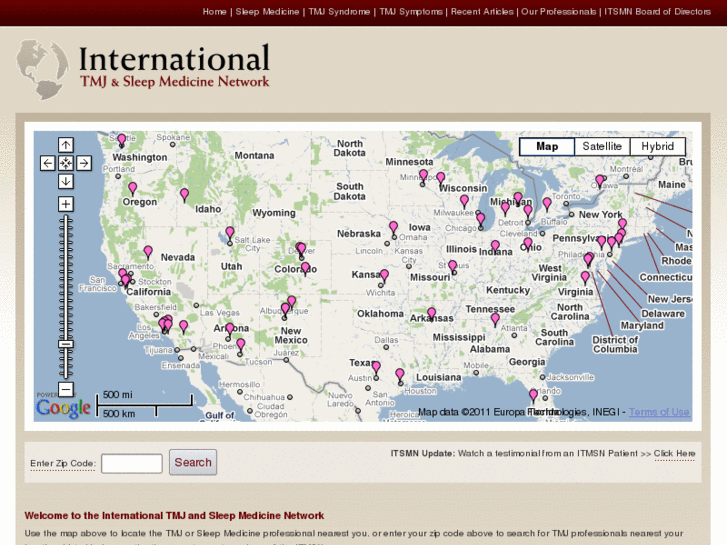The width and height of the screenshot is (727, 545).
Task: Pan the map down with arrow
Action: 66,181
